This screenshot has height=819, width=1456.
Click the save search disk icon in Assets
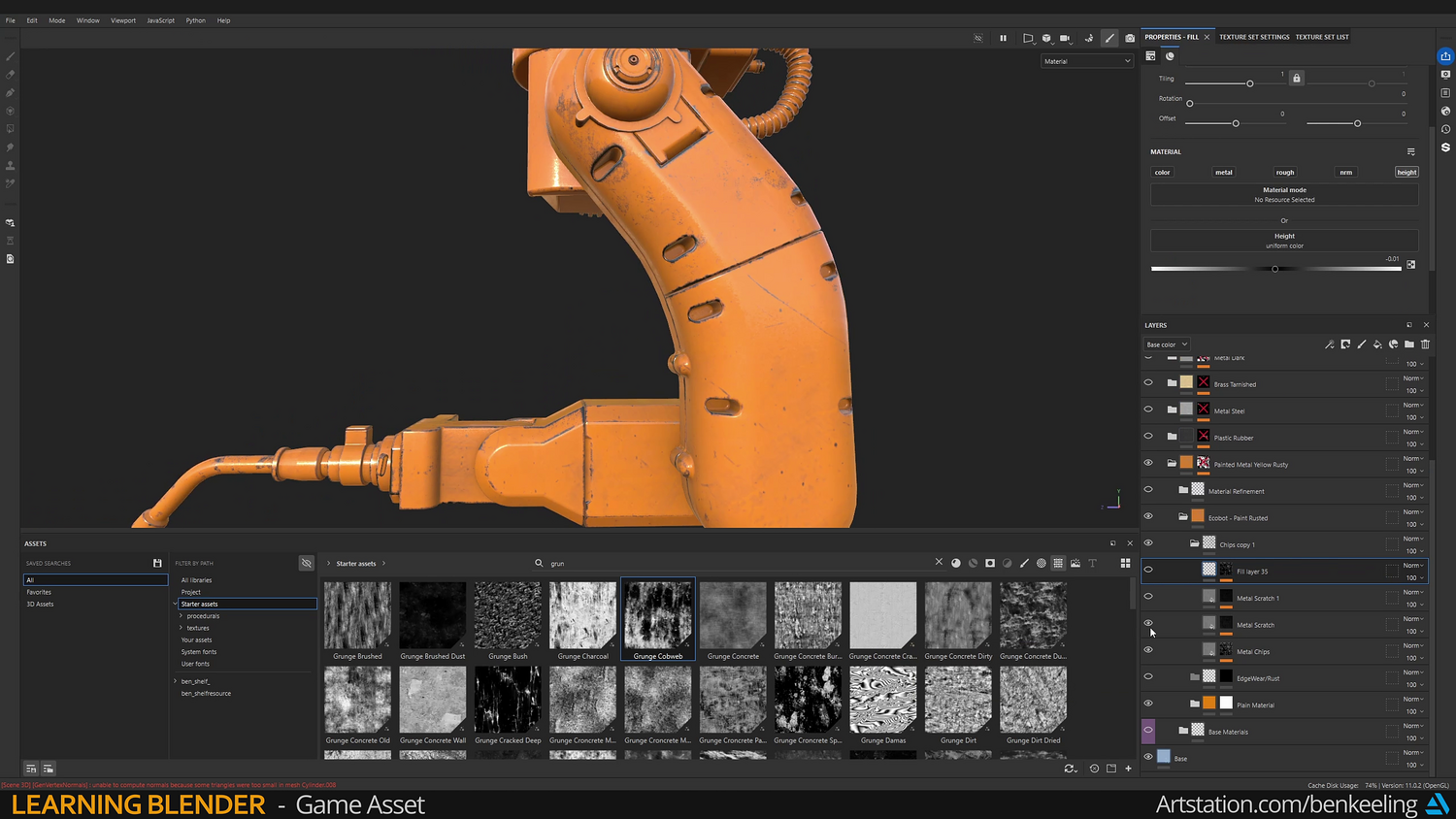pos(157,563)
